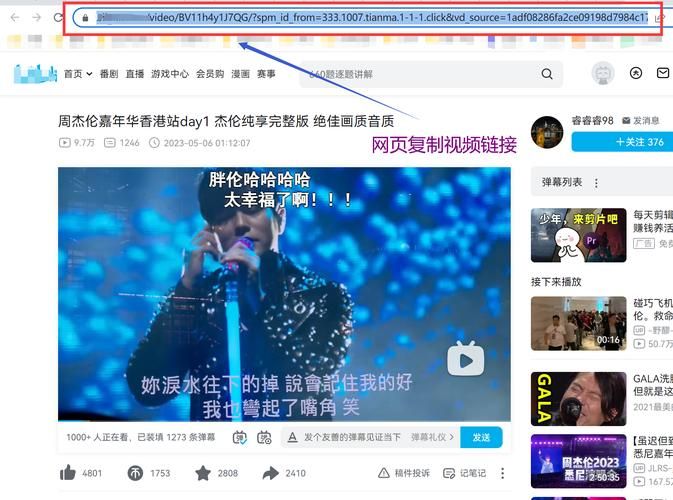Click the share icon in address bar

click(659, 18)
